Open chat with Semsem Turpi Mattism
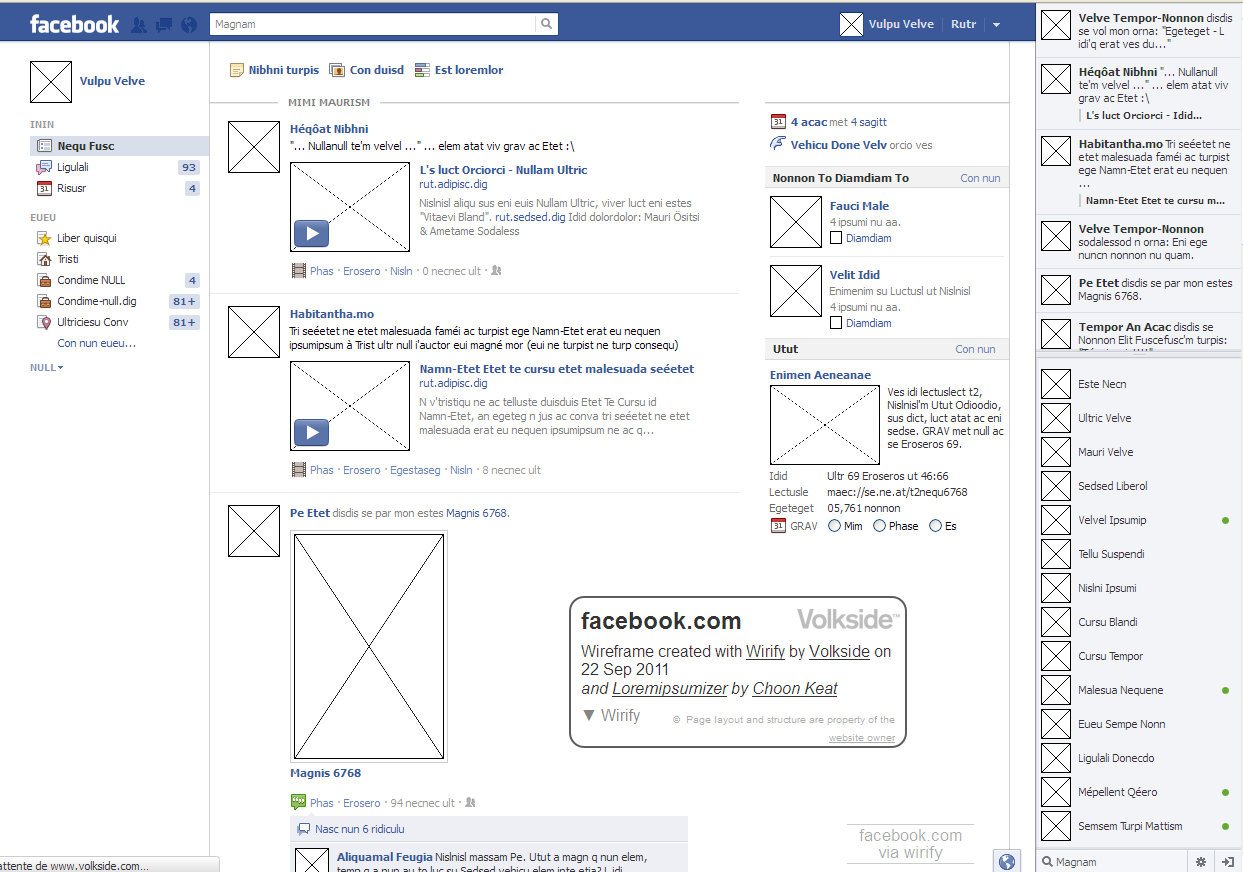Screen dimensions: 1243x872 [x=1140, y=826]
